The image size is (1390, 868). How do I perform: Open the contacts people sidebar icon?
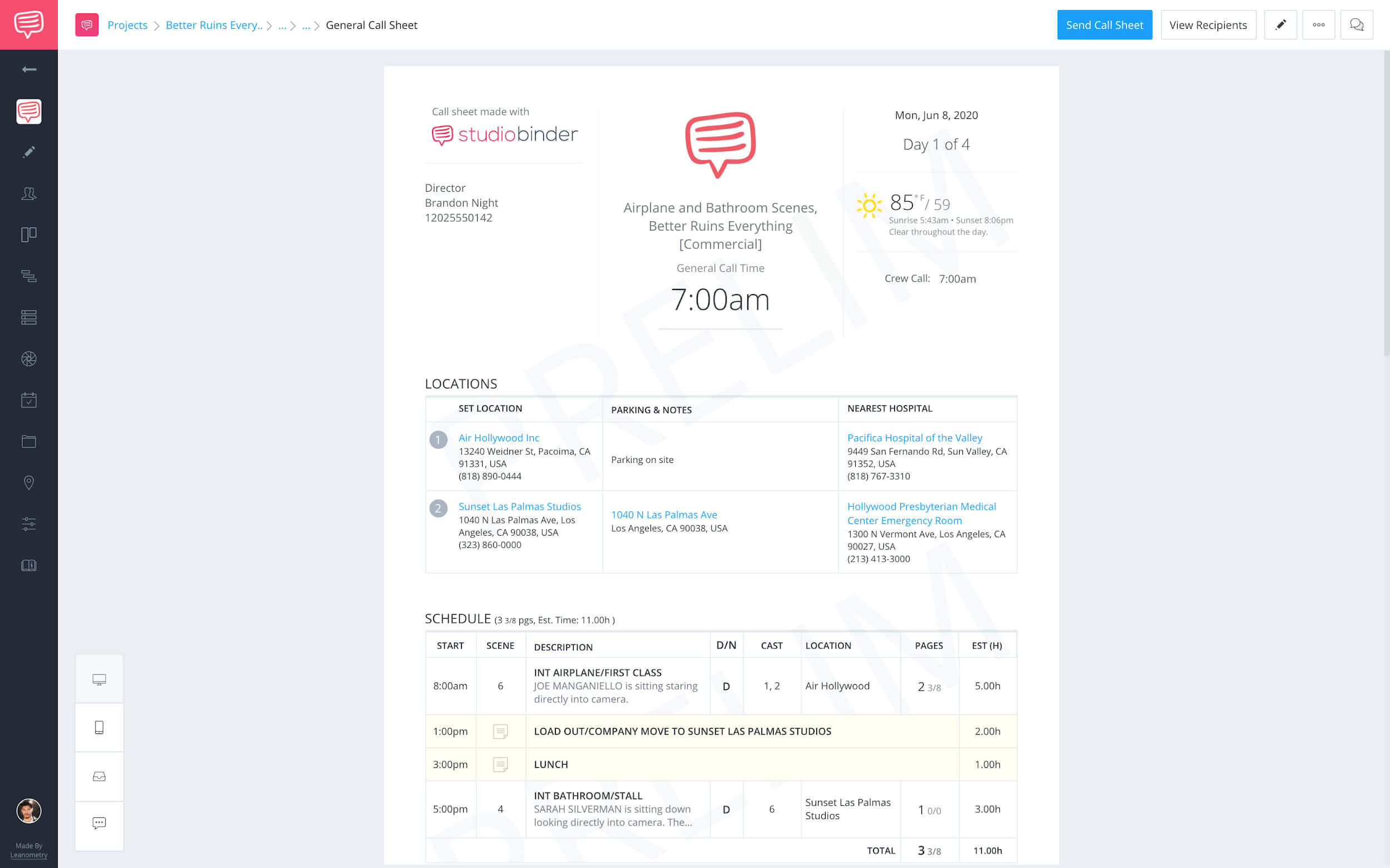click(29, 193)
